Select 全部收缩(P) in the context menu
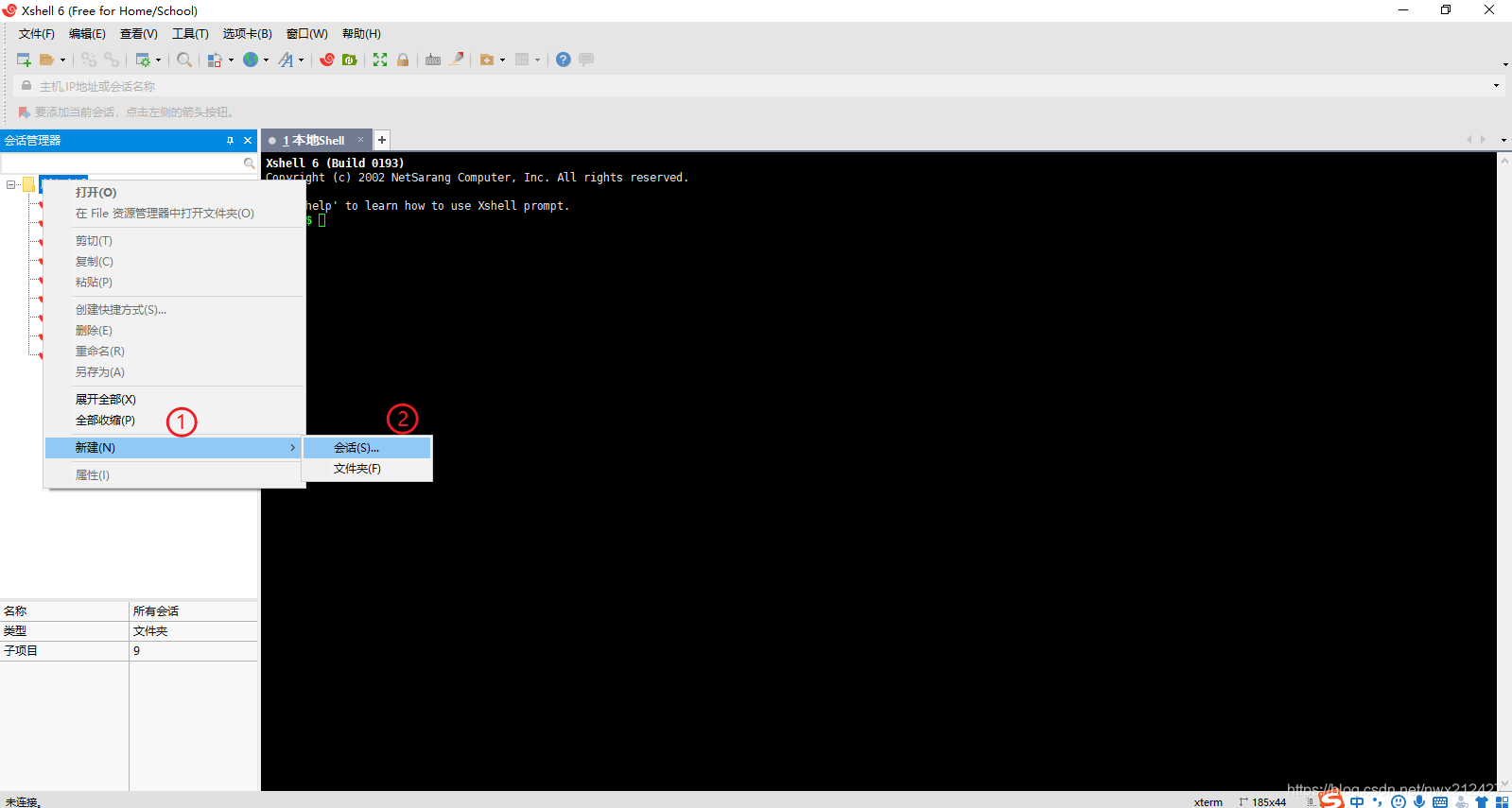This screenshot has height=808, width=1512. (x=174, y=421)
